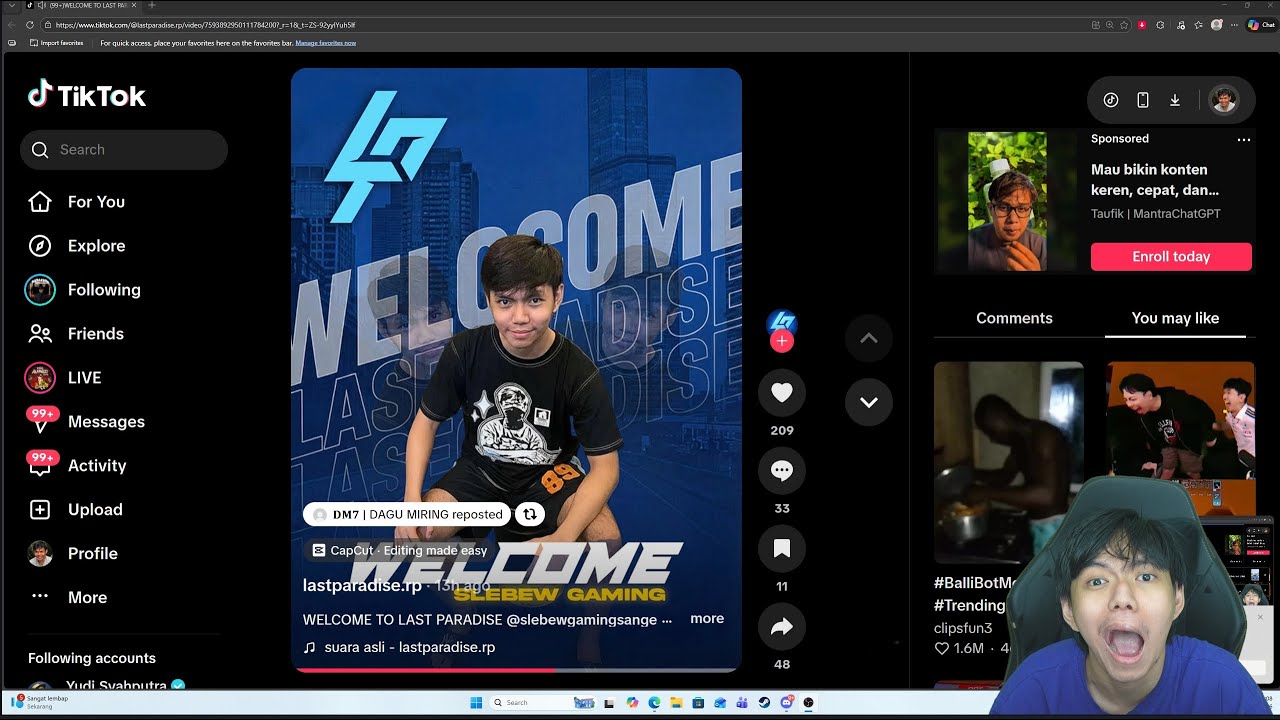Open Microsoft Store from the taskbar
The width and height of the screenshot is (1280, 720).
point(698,703)
